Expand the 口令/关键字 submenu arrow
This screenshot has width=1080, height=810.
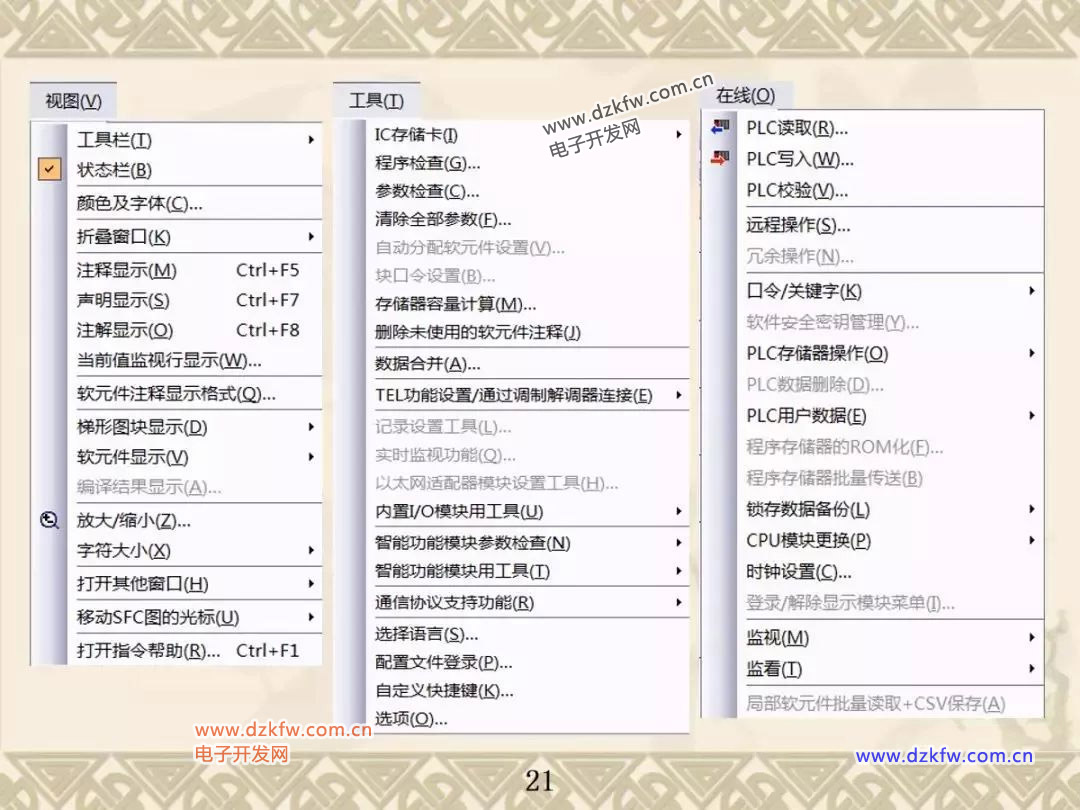point(1031,291)
